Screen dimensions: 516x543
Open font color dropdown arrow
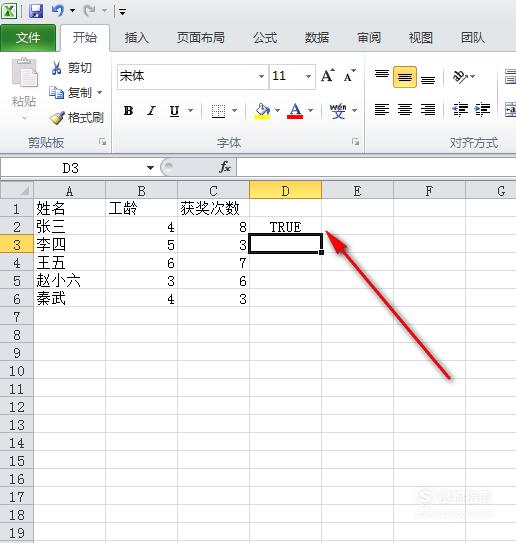(311, 111)
